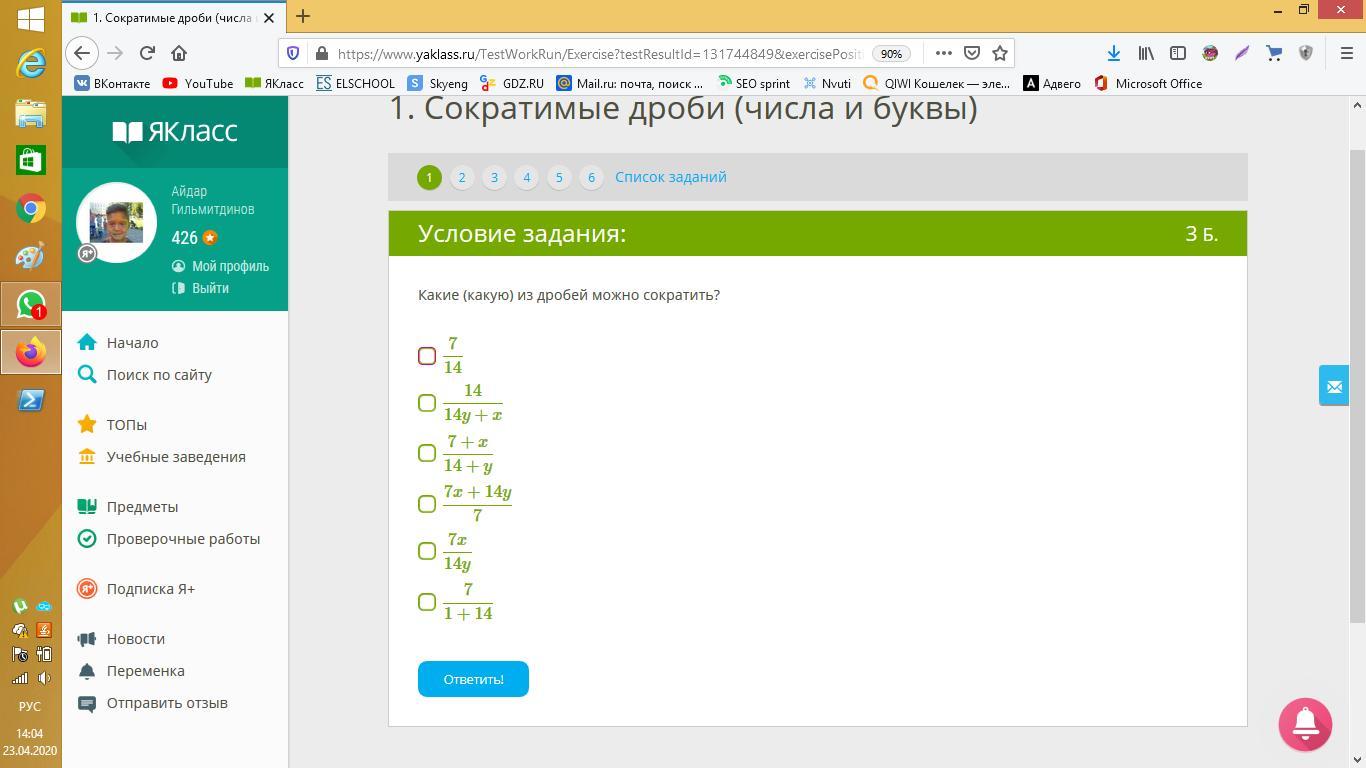
Task: Switch the РУС keyboard language indicator
Action: 30,706
